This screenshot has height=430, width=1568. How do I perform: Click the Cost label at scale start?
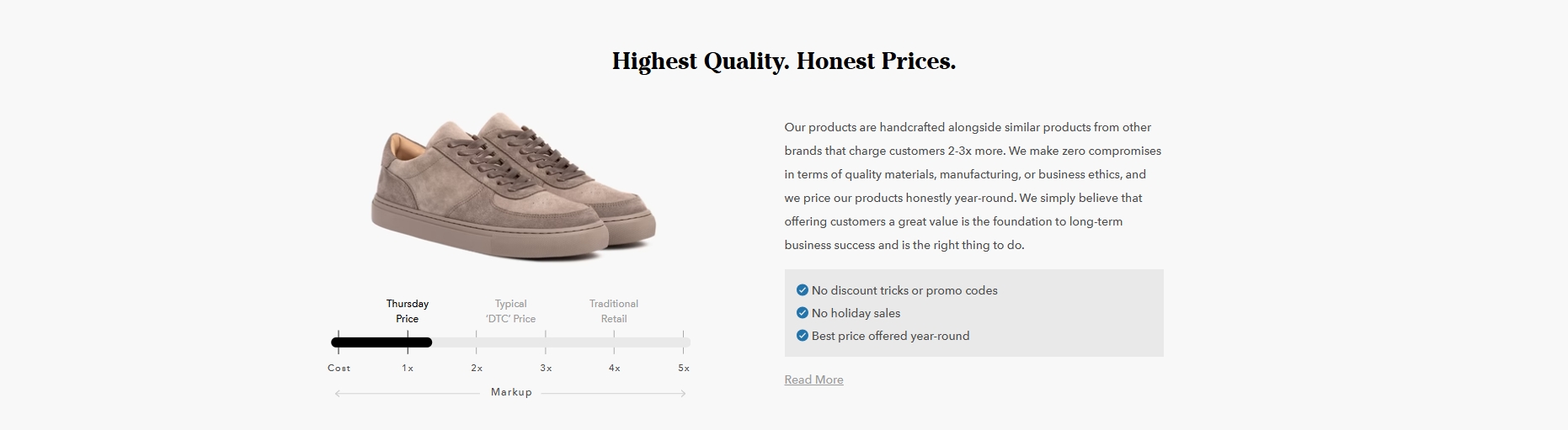tap(339, 368)
